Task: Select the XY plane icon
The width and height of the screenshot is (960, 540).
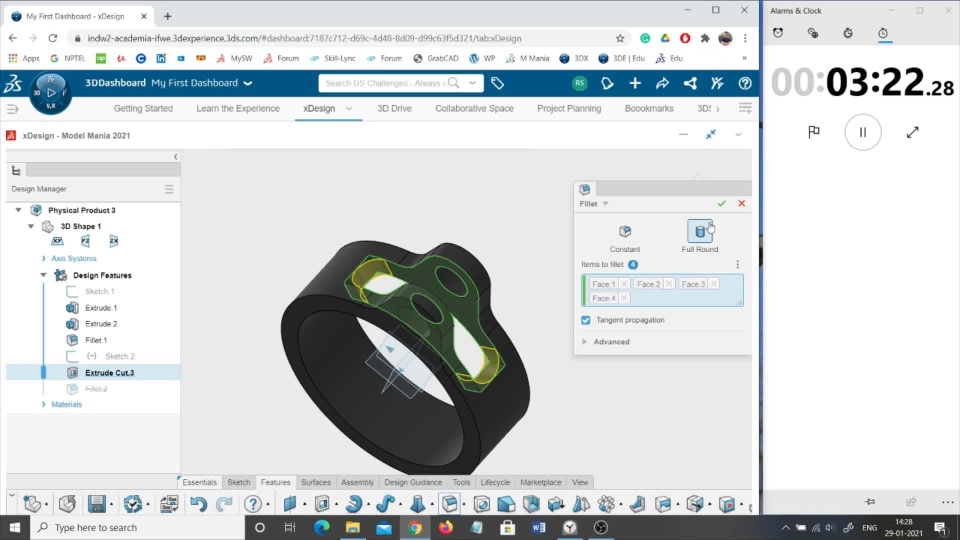Action: (57, 241)
